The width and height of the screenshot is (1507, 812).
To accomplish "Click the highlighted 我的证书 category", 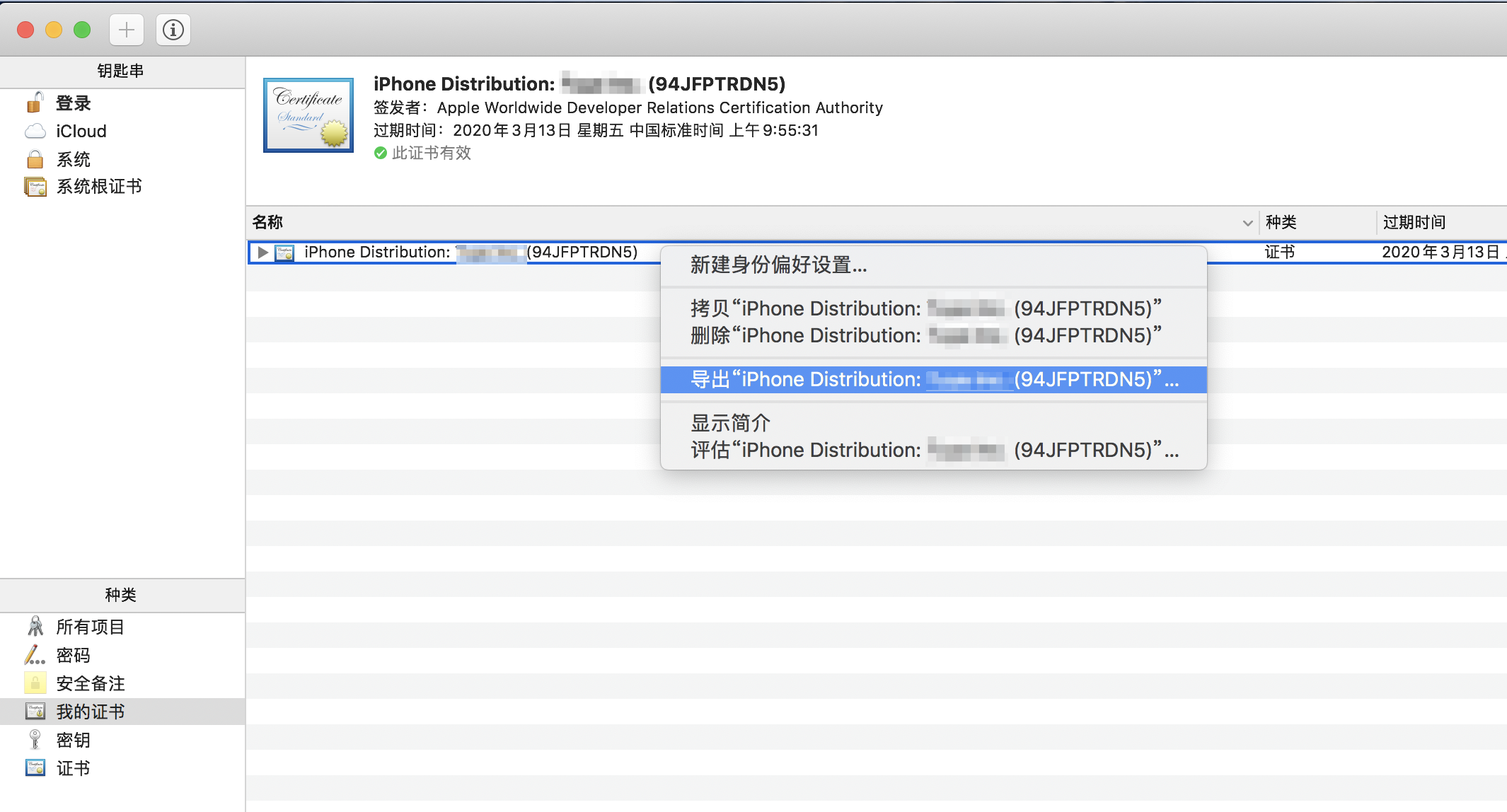I will [90, 712].
